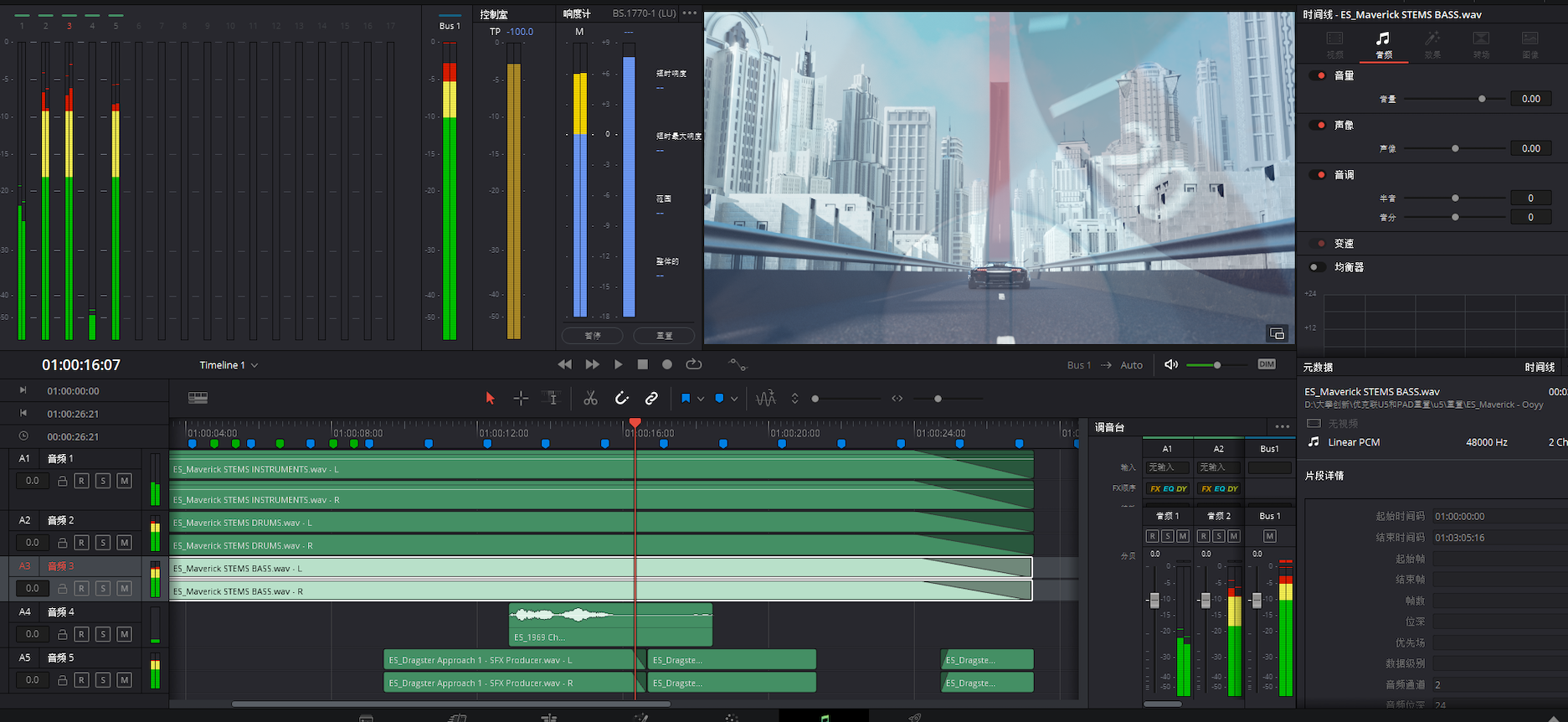The width and height of the screenshot is (1568, 722).
Task: Adjust the monitor volume slider
Action: click(x=1217, y=365)
